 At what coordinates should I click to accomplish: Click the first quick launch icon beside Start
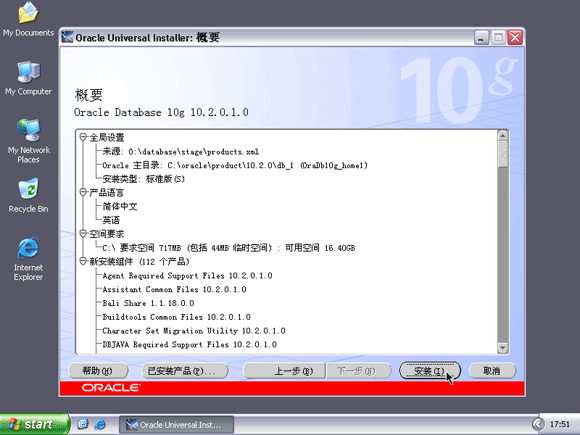[x=83, y=424]
